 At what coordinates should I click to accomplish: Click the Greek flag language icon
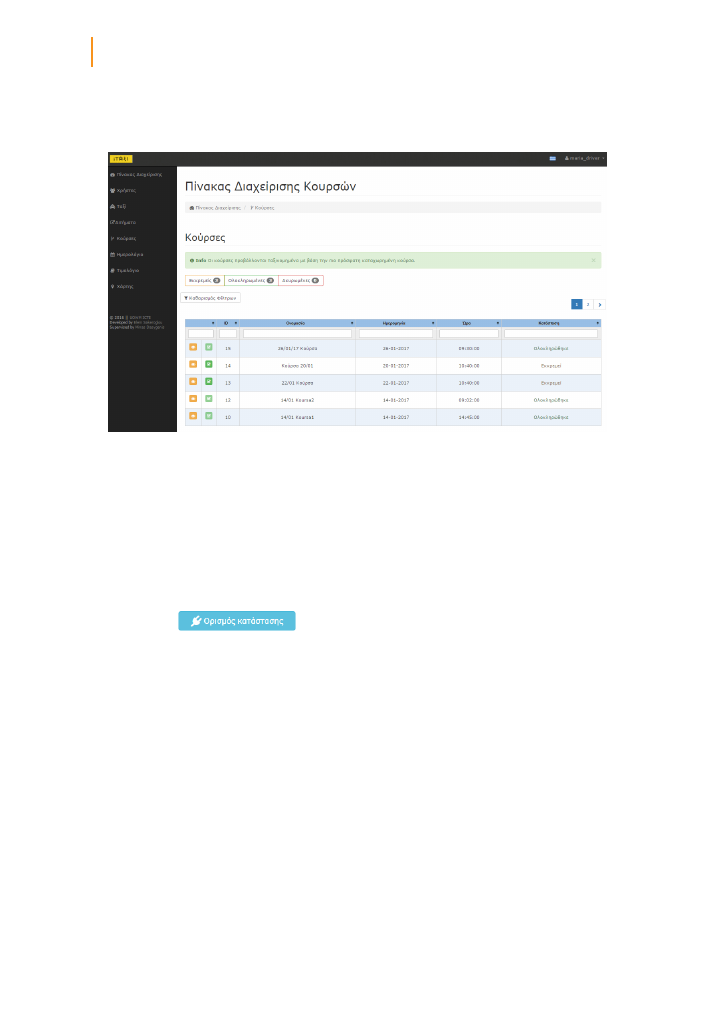[552, 158]
